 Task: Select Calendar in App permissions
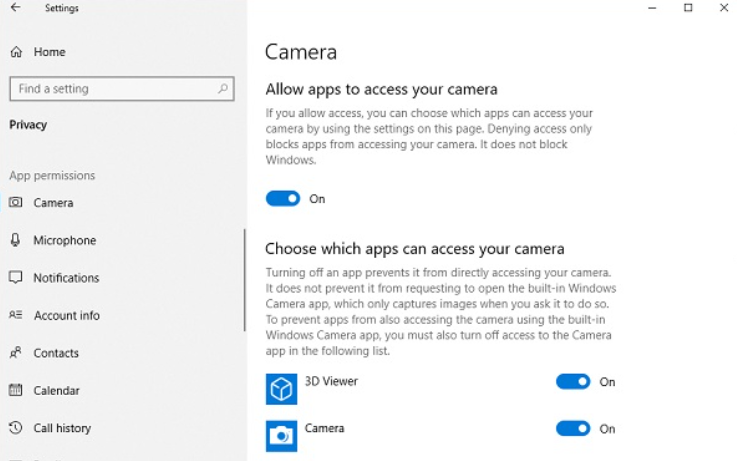point(56,391)
